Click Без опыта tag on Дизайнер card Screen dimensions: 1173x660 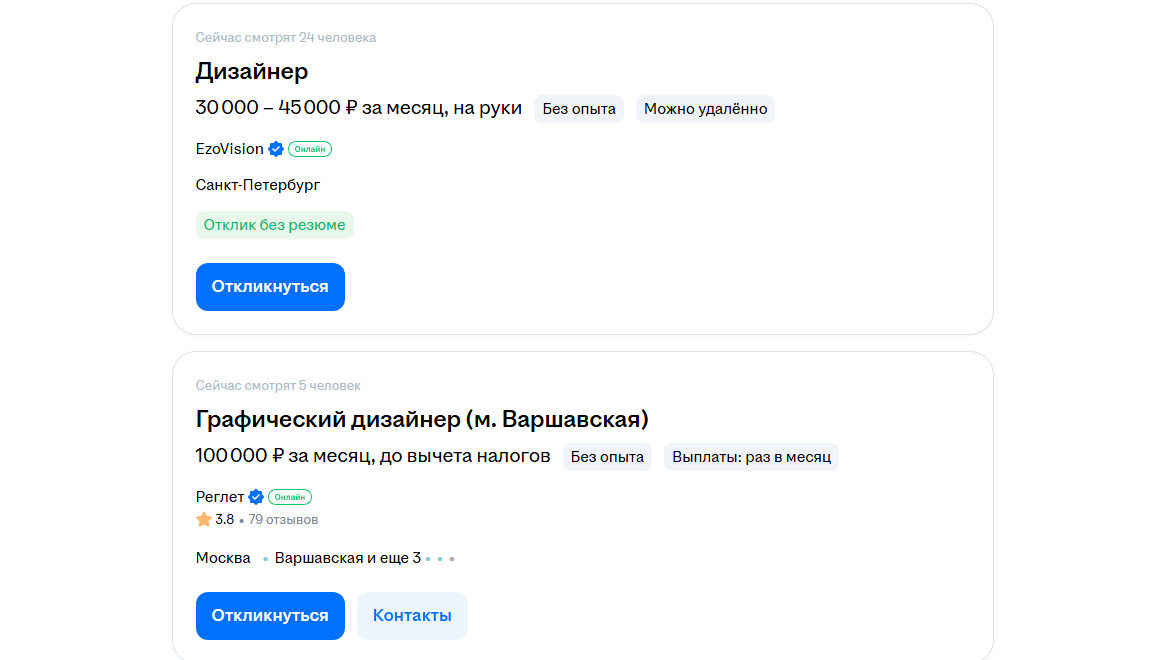pyautogui.click(x=579, y=109)
